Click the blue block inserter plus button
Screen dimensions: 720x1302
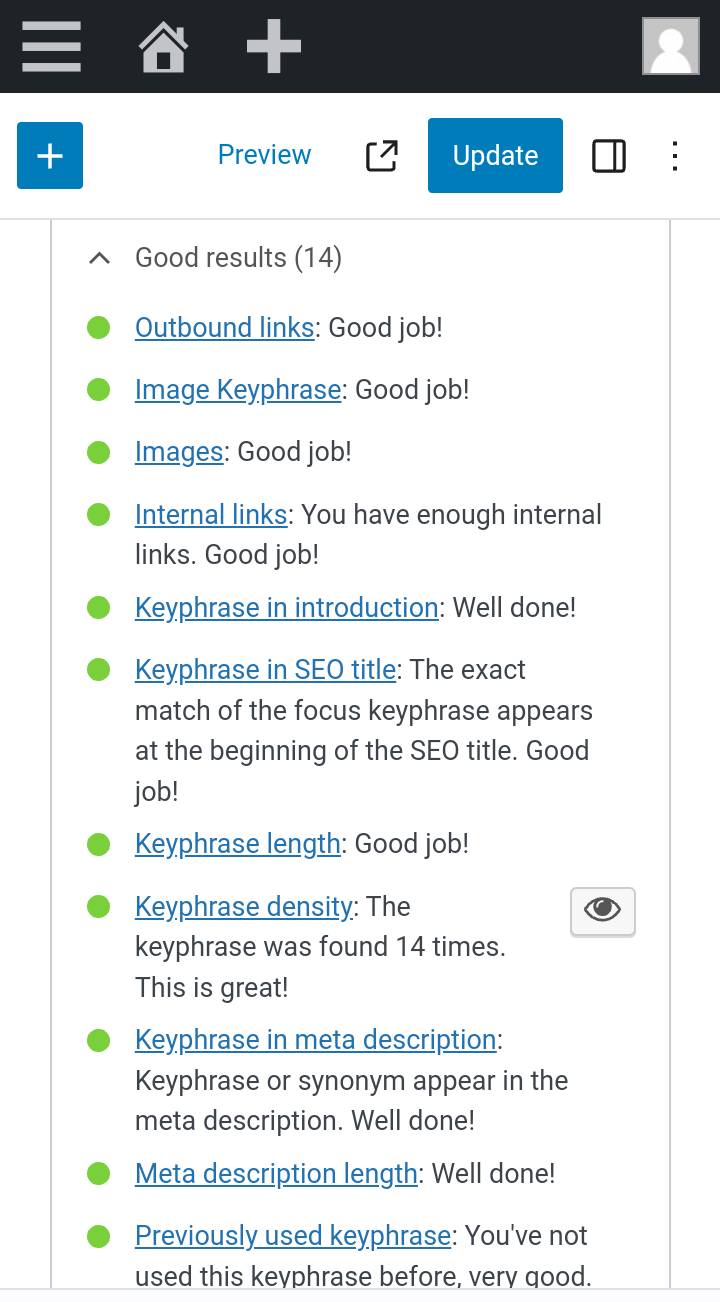point(50,155)
